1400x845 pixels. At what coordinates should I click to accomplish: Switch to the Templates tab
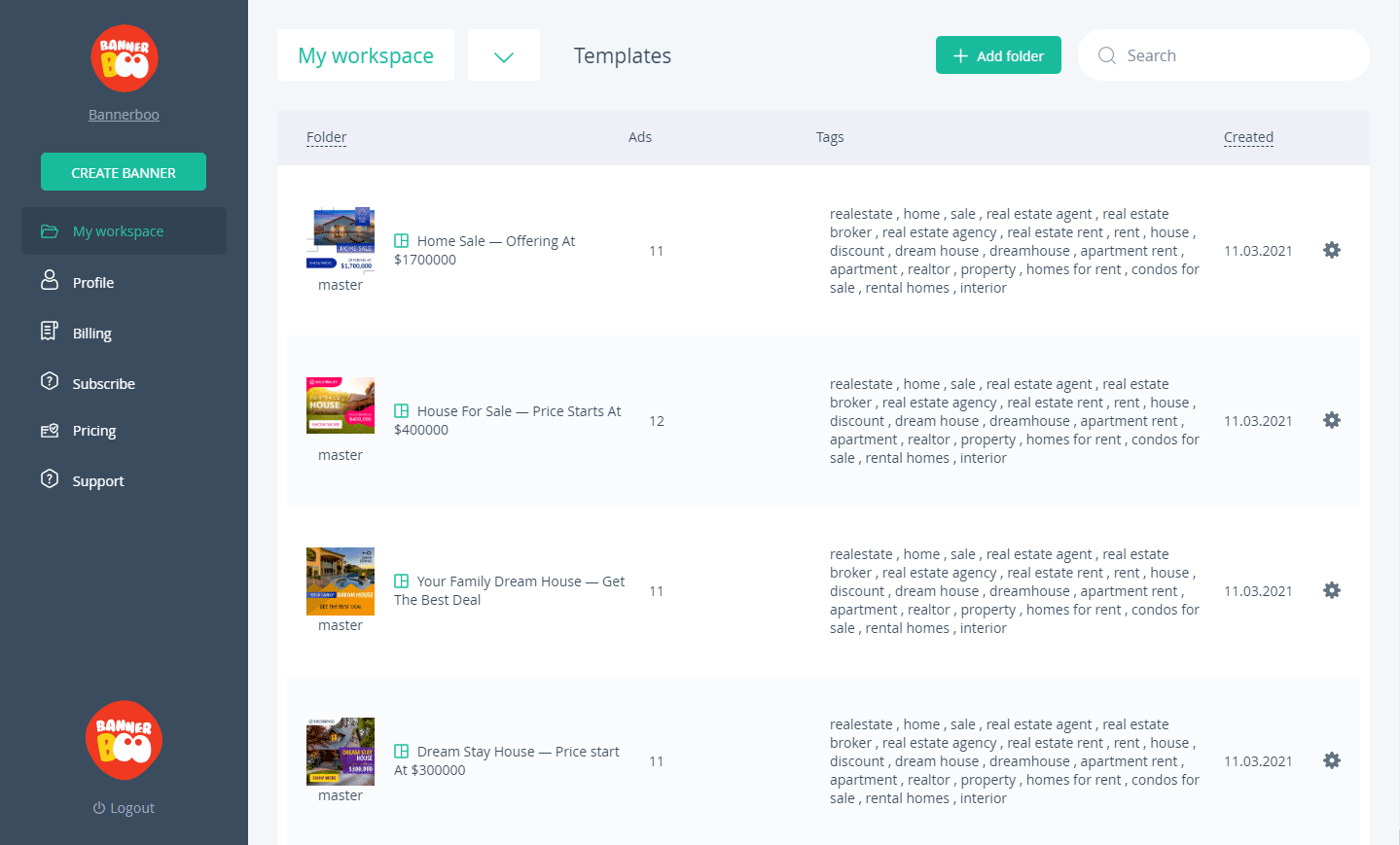click(622, 56)
